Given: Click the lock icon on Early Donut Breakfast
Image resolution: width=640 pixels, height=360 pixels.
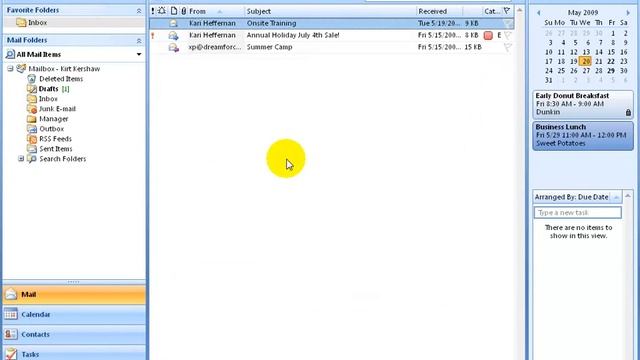Looking at the screenshot, I should click(x=628, y=112).
